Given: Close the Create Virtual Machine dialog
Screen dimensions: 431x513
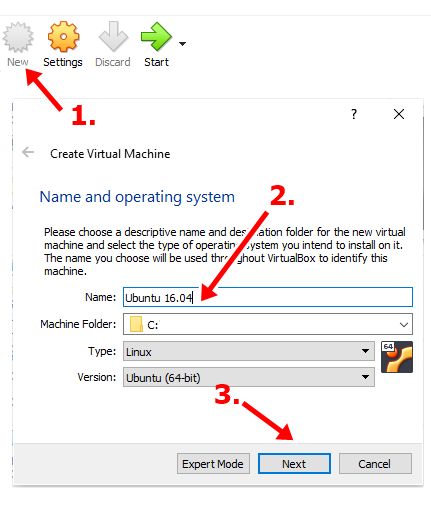Looking at the screenshot, I should (x=399, y=114).
